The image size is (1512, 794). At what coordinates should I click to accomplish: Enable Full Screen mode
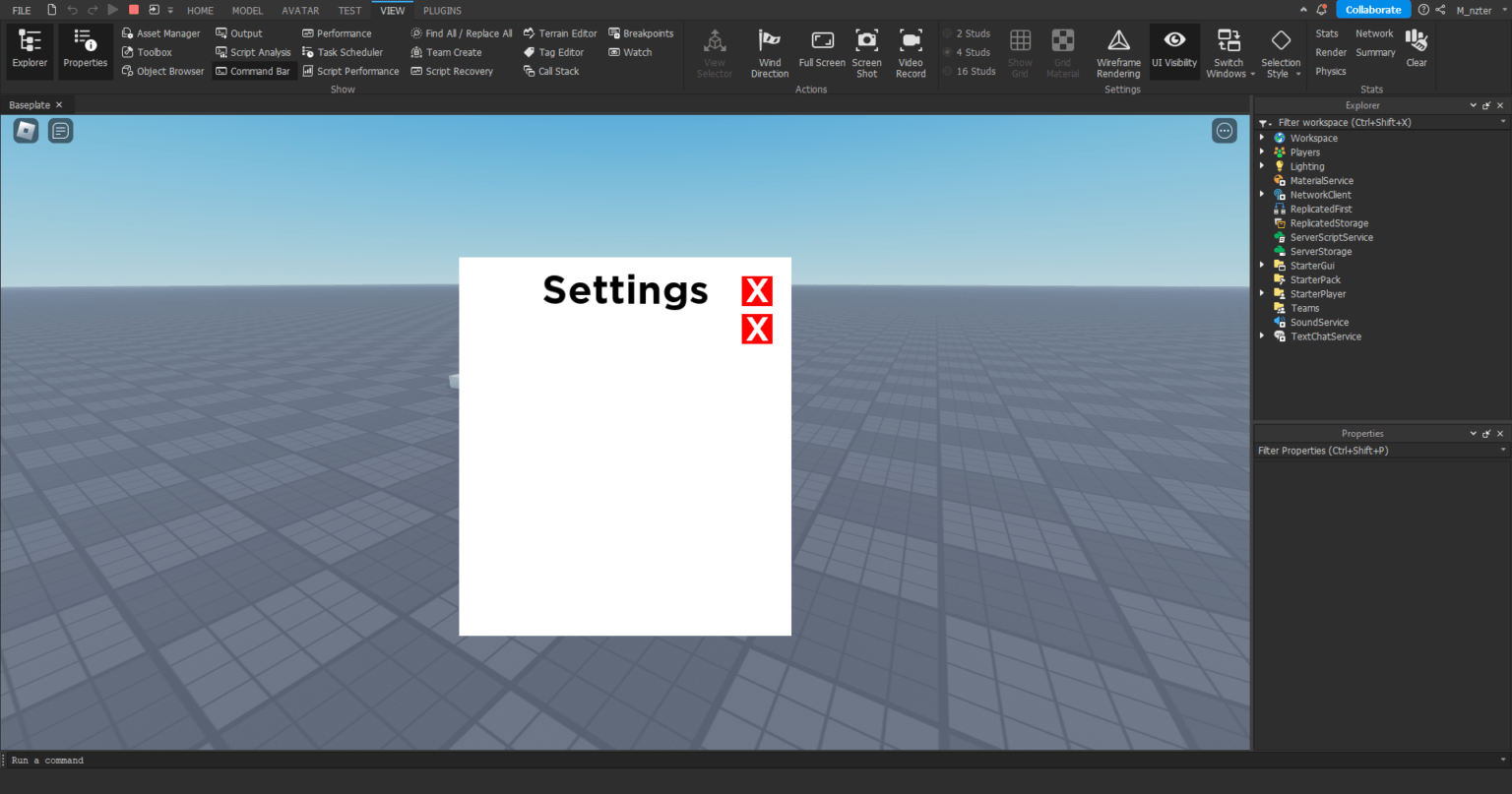coord(822,51)
